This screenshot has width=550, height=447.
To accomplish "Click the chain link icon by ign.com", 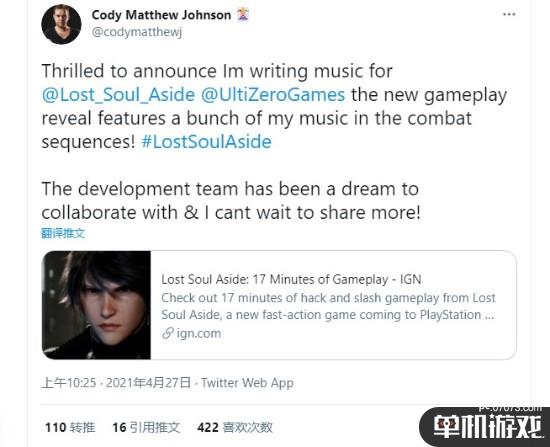I will coord(168,333).
